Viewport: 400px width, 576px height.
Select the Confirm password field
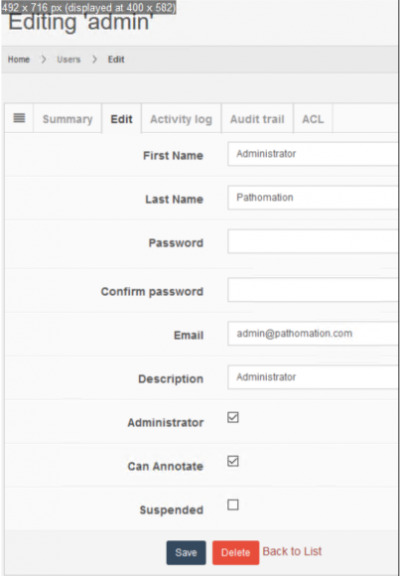[x=313, y=290]
